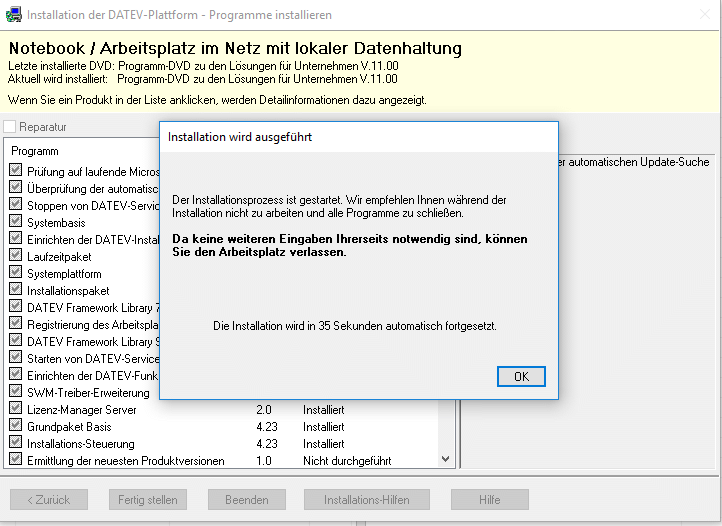Toggle Ermittlung der neuesten Produktversionen checkbox

[x=15, y=459]
